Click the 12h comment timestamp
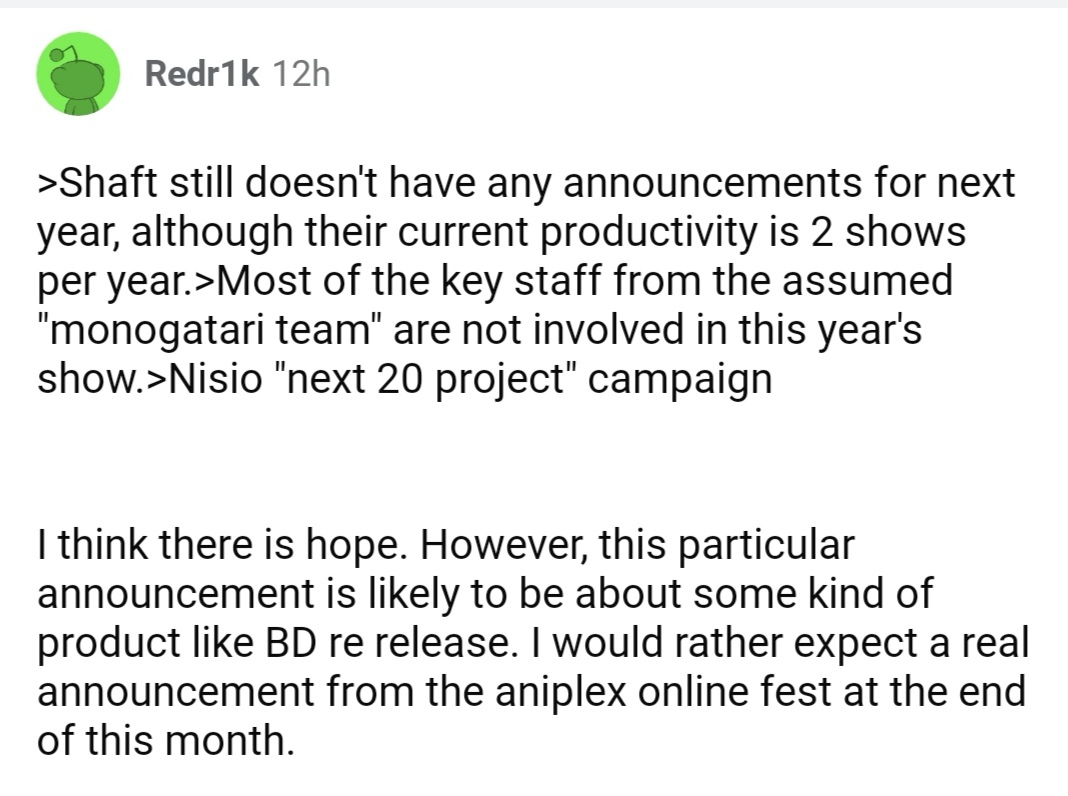 300,74
